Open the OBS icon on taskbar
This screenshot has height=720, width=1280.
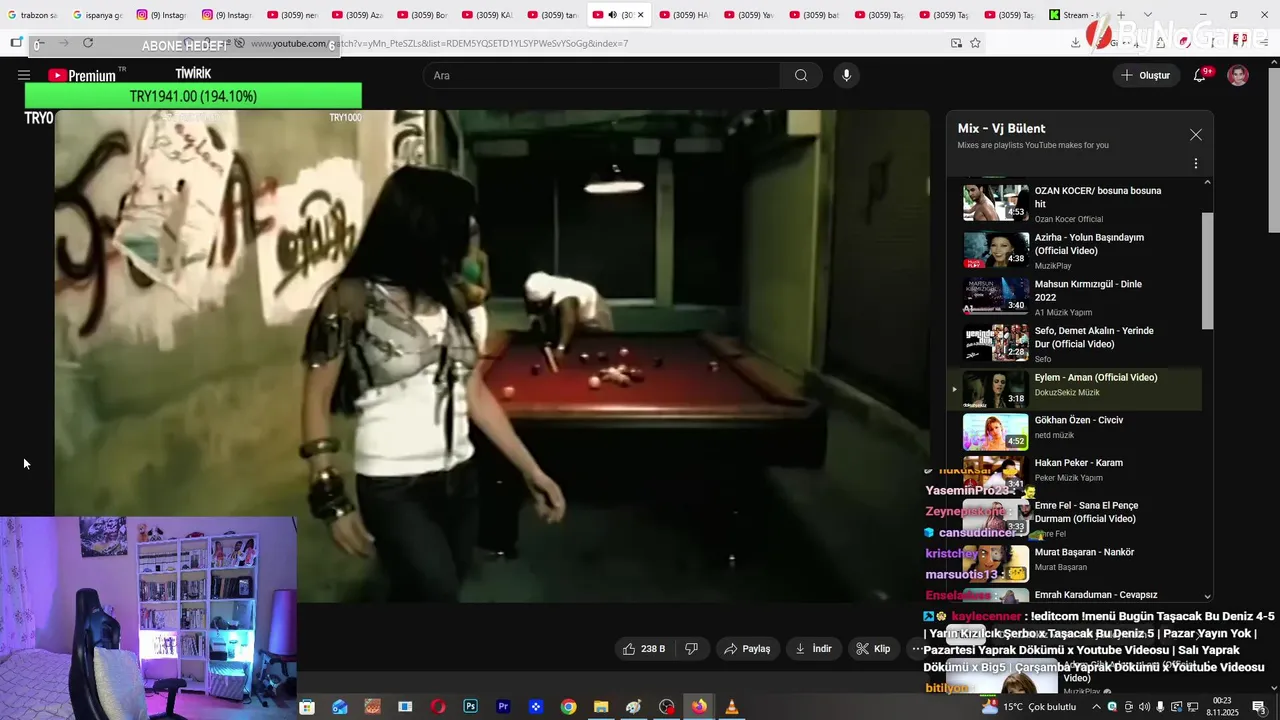[x=666, y=707]
